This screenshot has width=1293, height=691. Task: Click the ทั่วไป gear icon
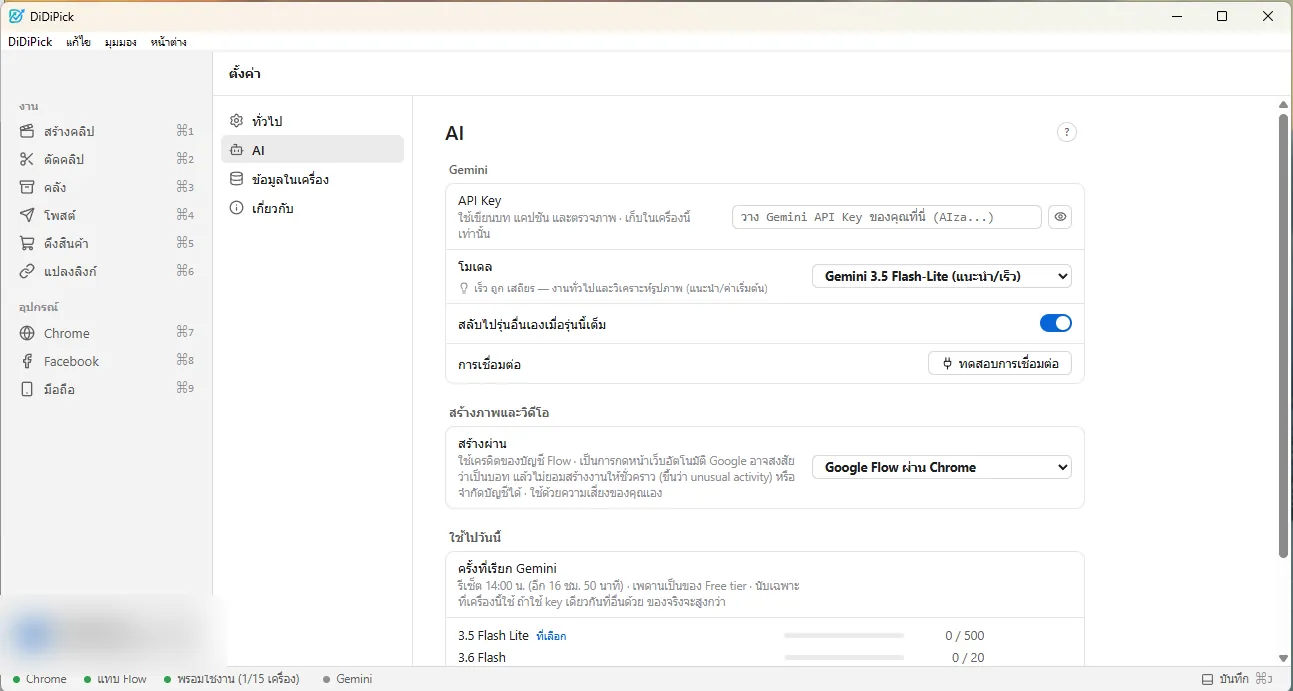(237, 121)
